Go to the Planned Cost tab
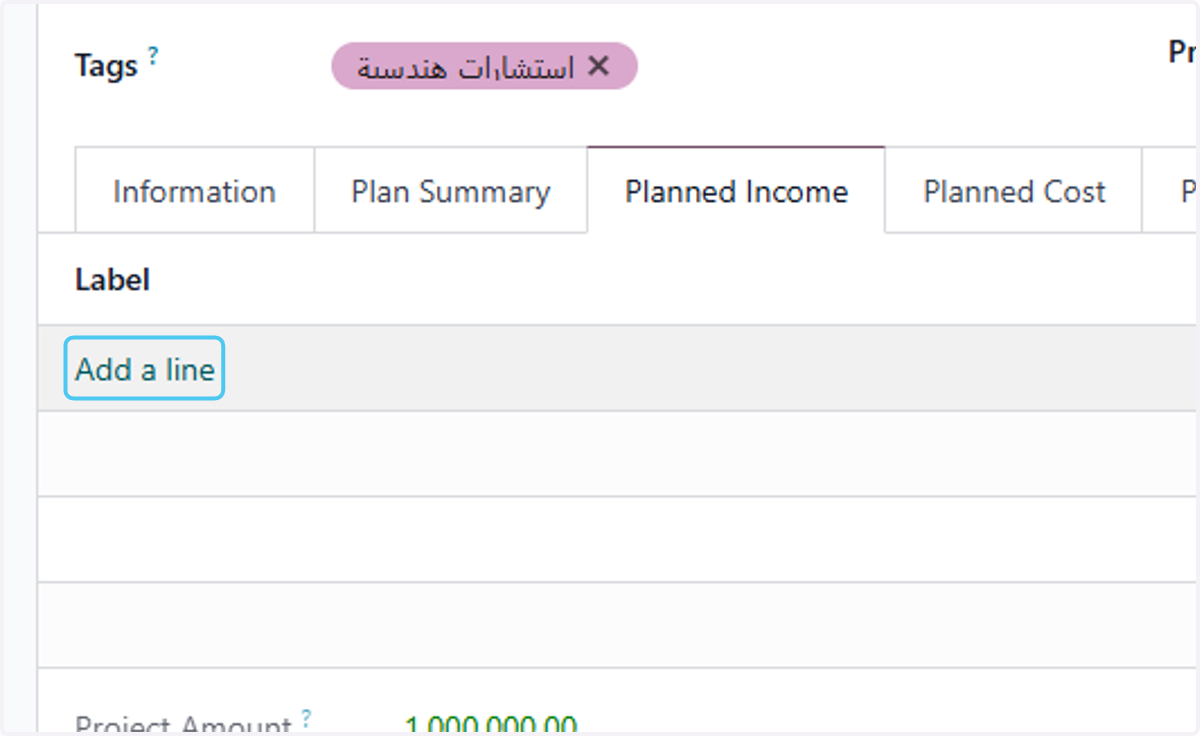This screenshot has height=736, width=1200. (1014, 191)
